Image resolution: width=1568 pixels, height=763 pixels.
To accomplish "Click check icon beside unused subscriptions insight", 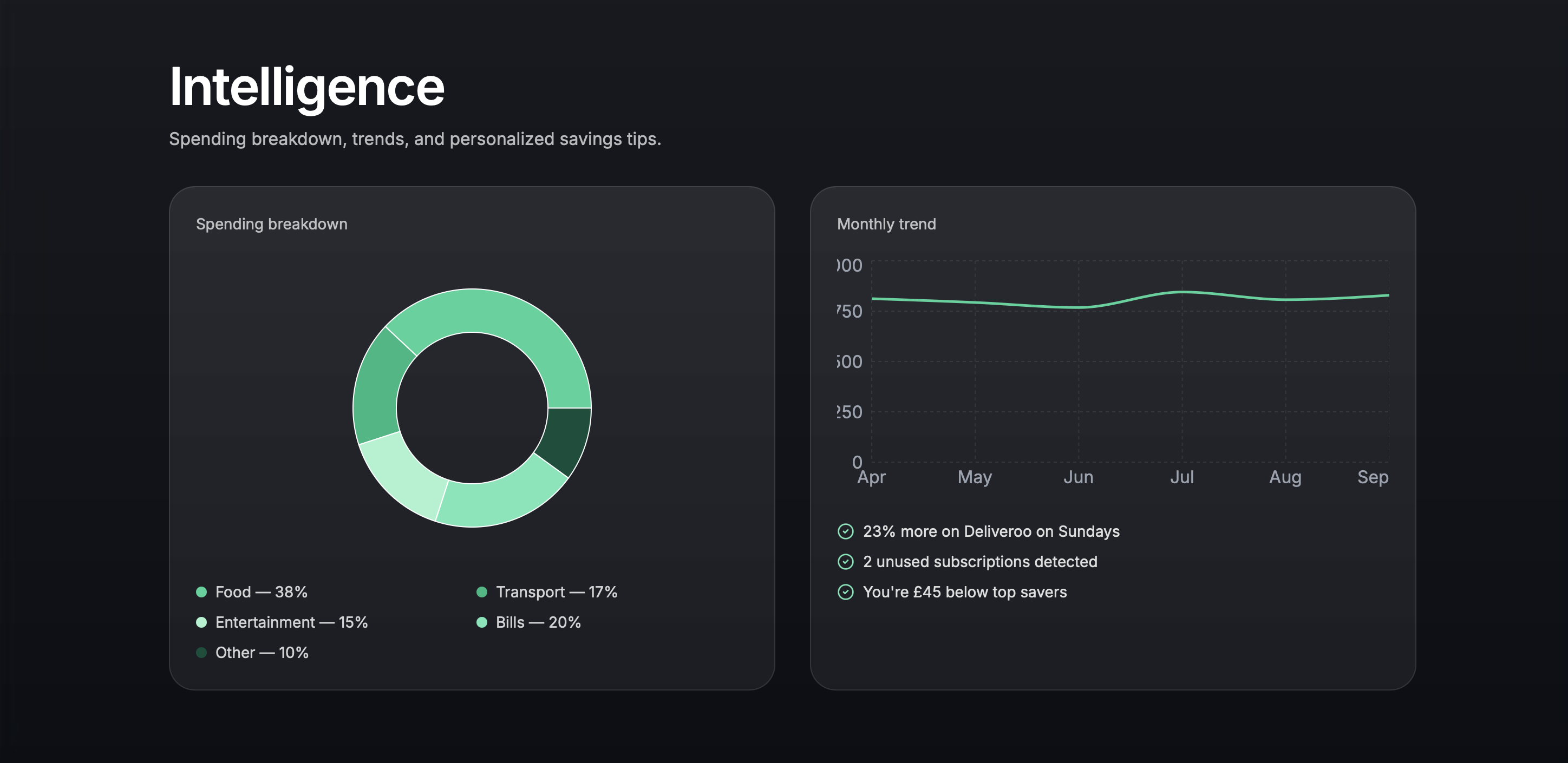I will coord(846,562).
